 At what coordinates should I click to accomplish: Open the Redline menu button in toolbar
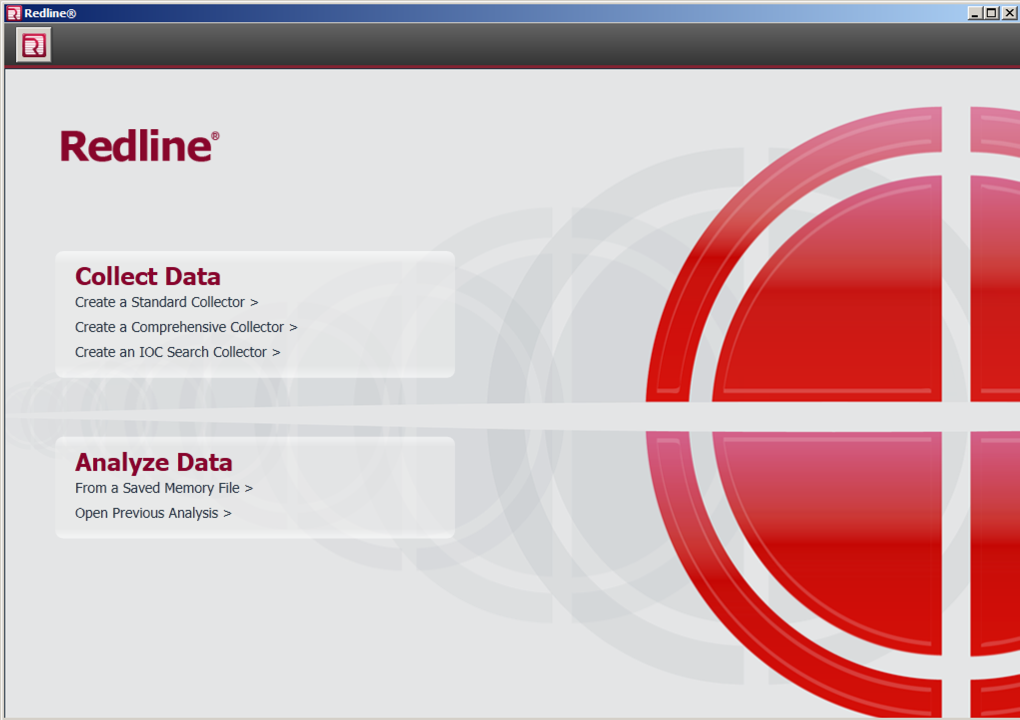(x=33, y=46)
